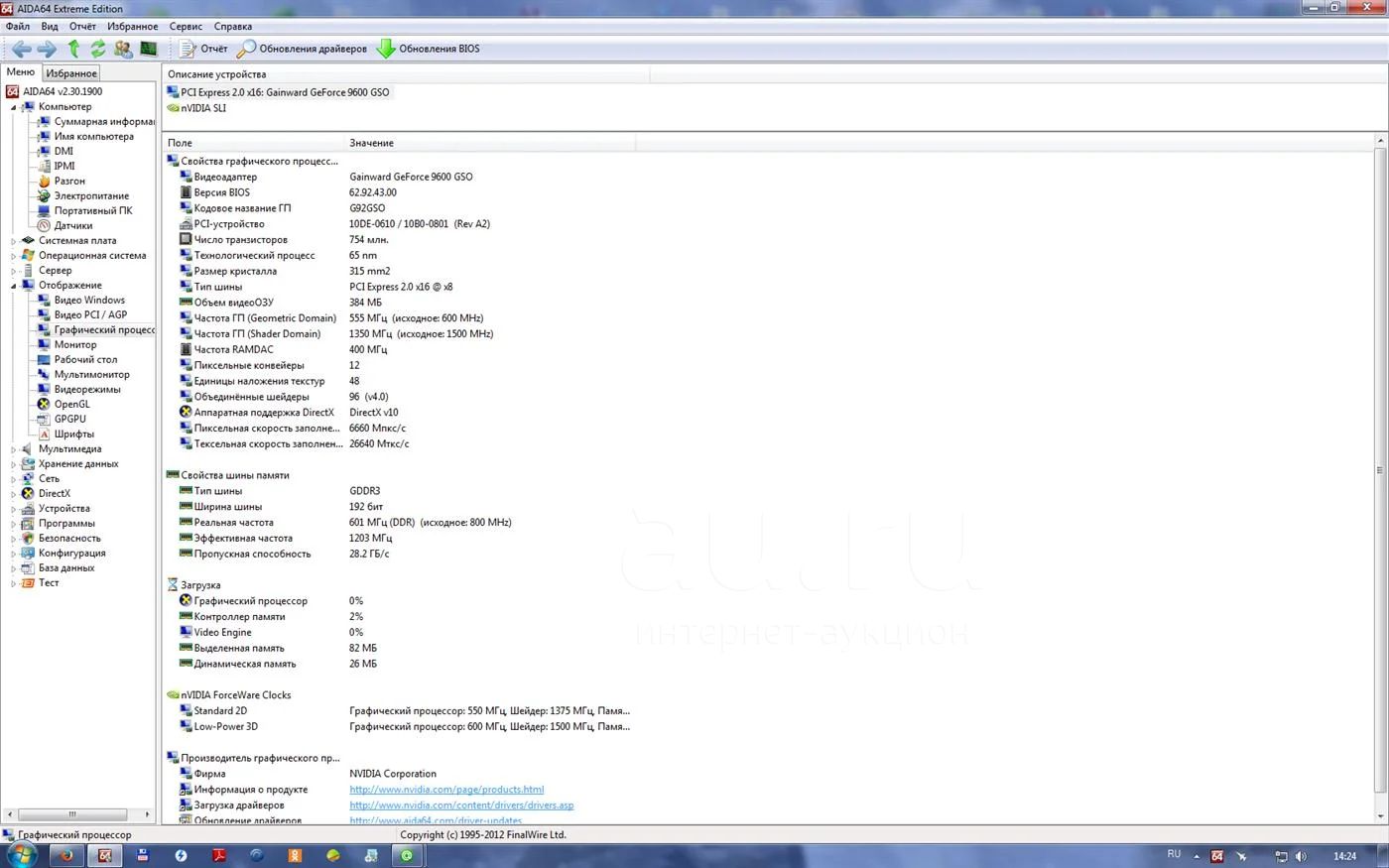Open the Отчёт menu in menu bar
The image size is (1389, 868).
click(82, 27)
